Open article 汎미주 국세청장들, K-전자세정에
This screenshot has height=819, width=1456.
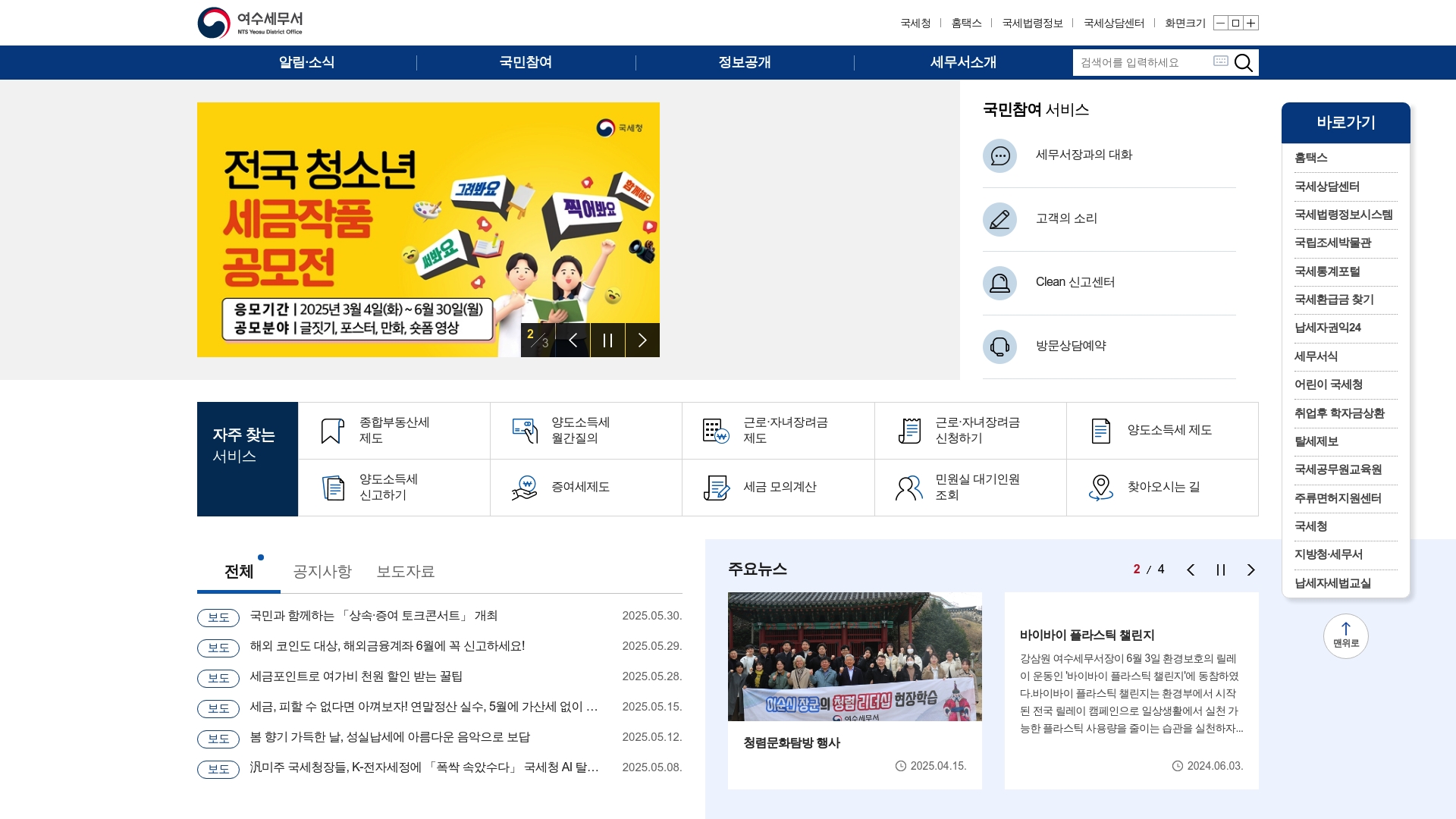point(424,767)
